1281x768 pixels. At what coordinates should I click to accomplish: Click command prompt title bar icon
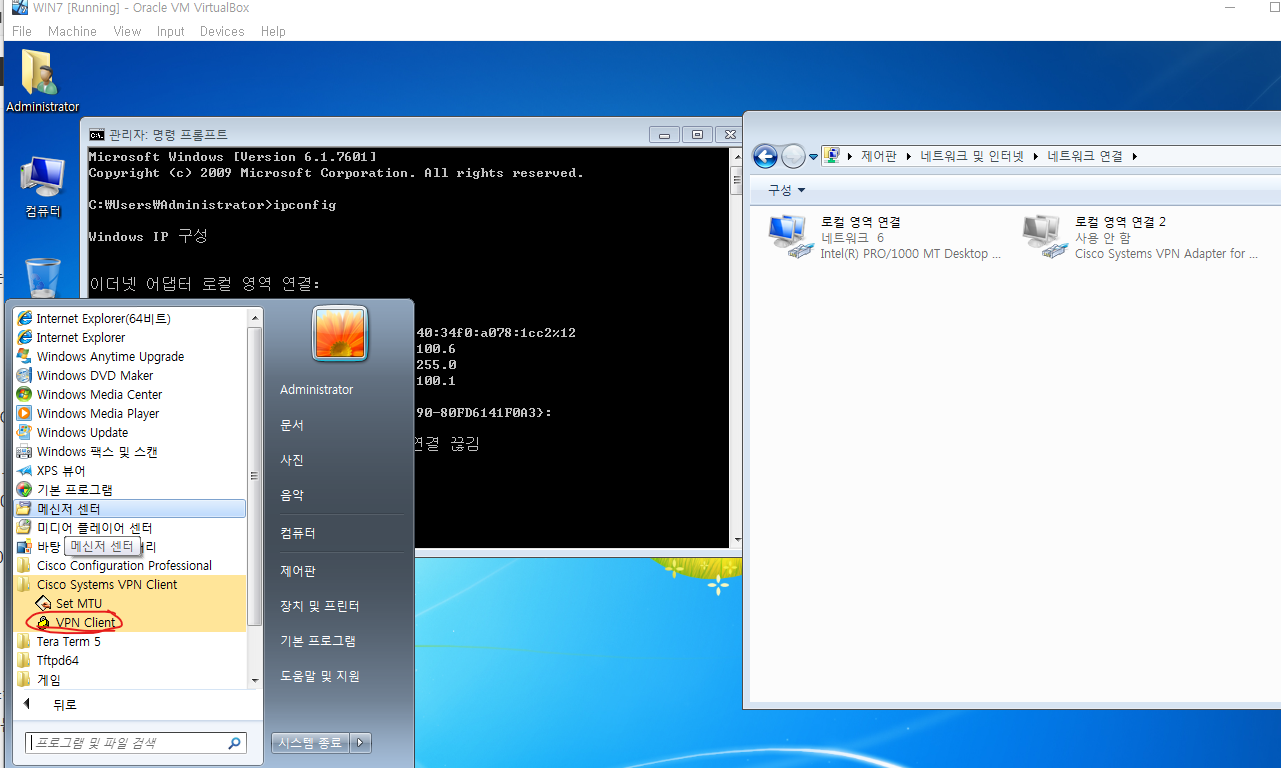tap(96, 135)
